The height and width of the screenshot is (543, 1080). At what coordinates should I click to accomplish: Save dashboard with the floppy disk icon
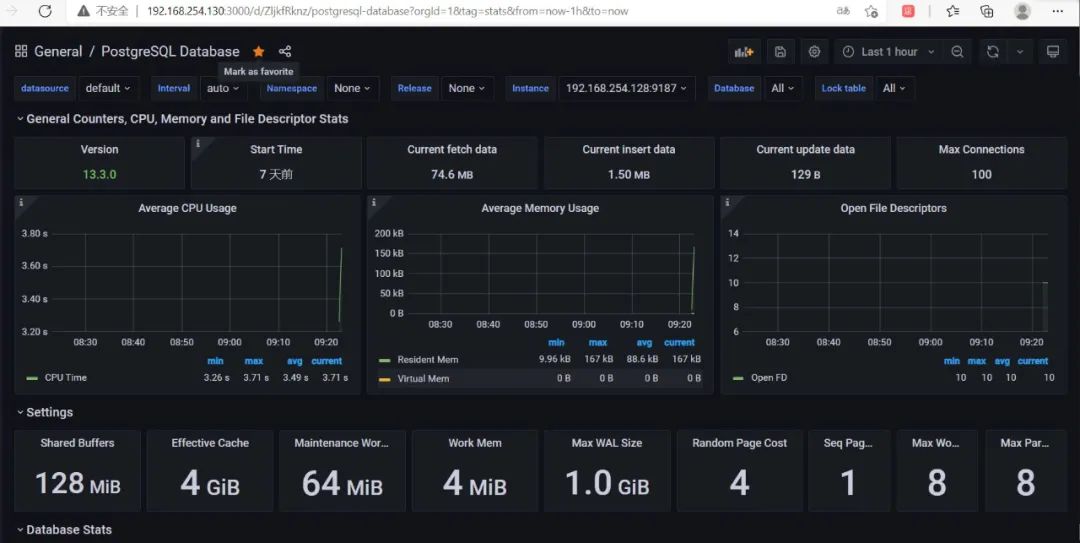780,52
